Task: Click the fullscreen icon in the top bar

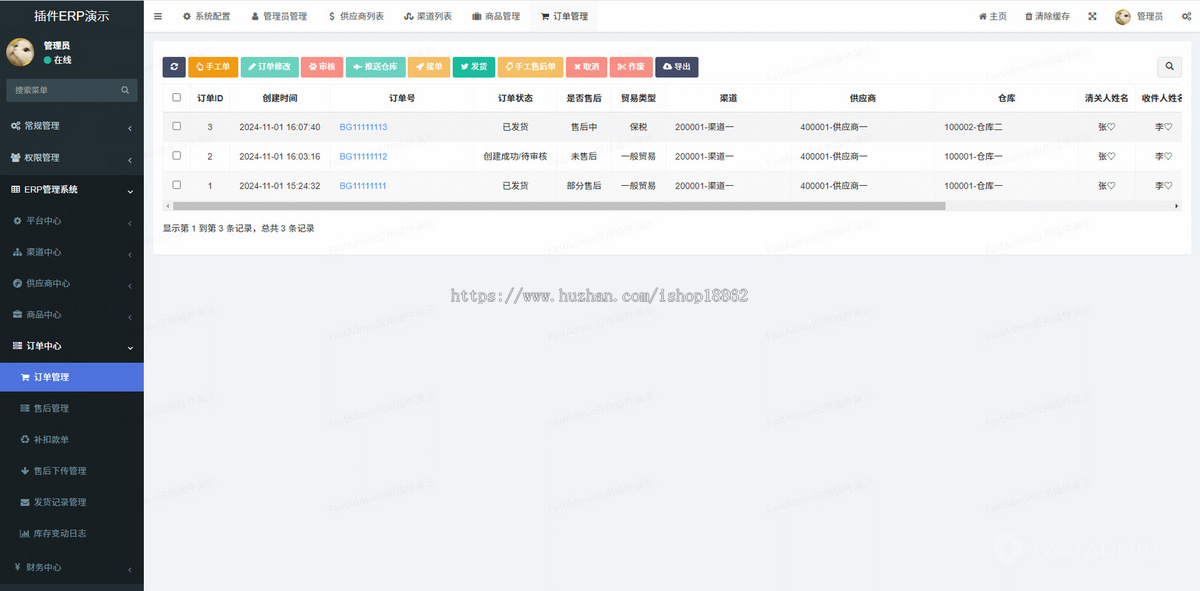Action: 1092,16
